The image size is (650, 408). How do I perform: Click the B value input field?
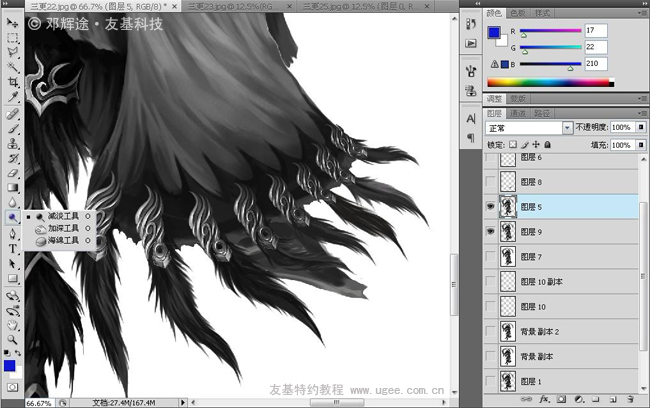[x=596, y=64]
